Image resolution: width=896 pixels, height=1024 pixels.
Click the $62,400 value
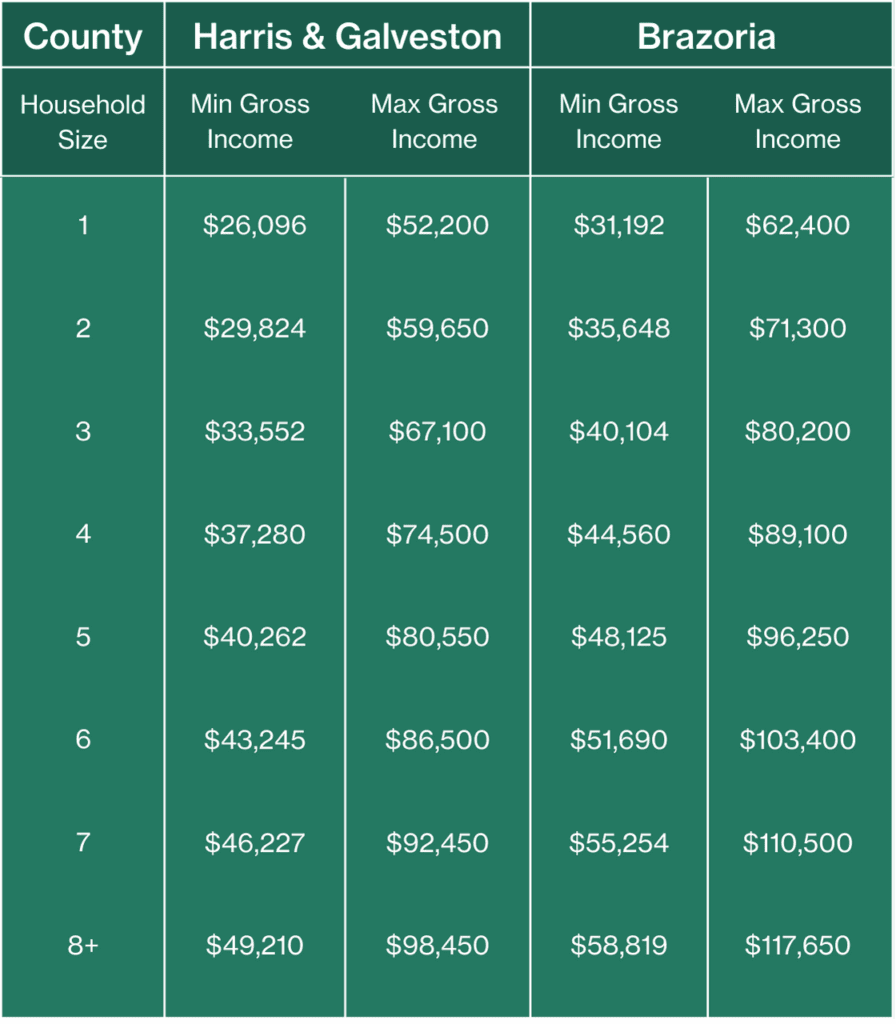click(x=797, y=226)
